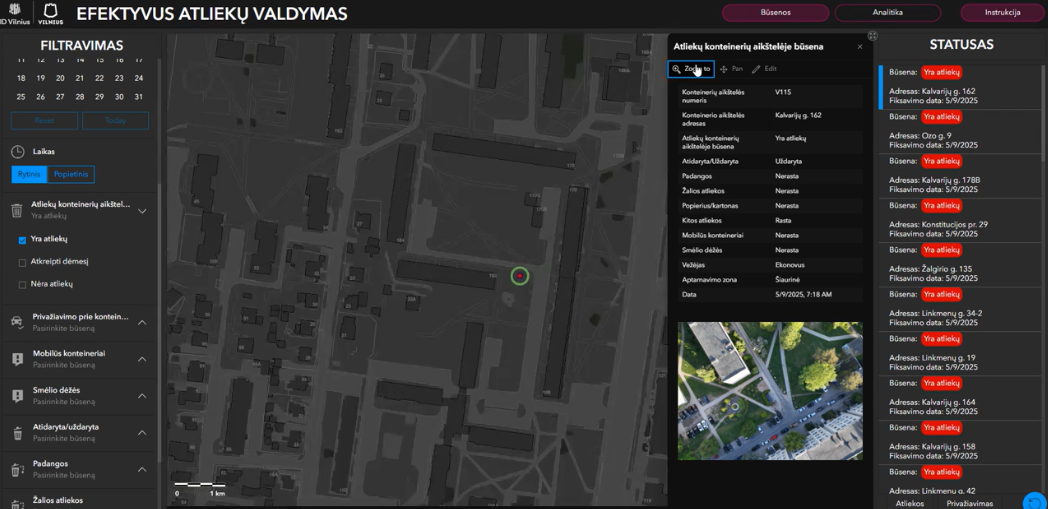Image resolution: width=1048 pixels, height=509 pixels.
Task: Expand the Atidaryta/uždaryta filter chevron
Action: point(142,433)
